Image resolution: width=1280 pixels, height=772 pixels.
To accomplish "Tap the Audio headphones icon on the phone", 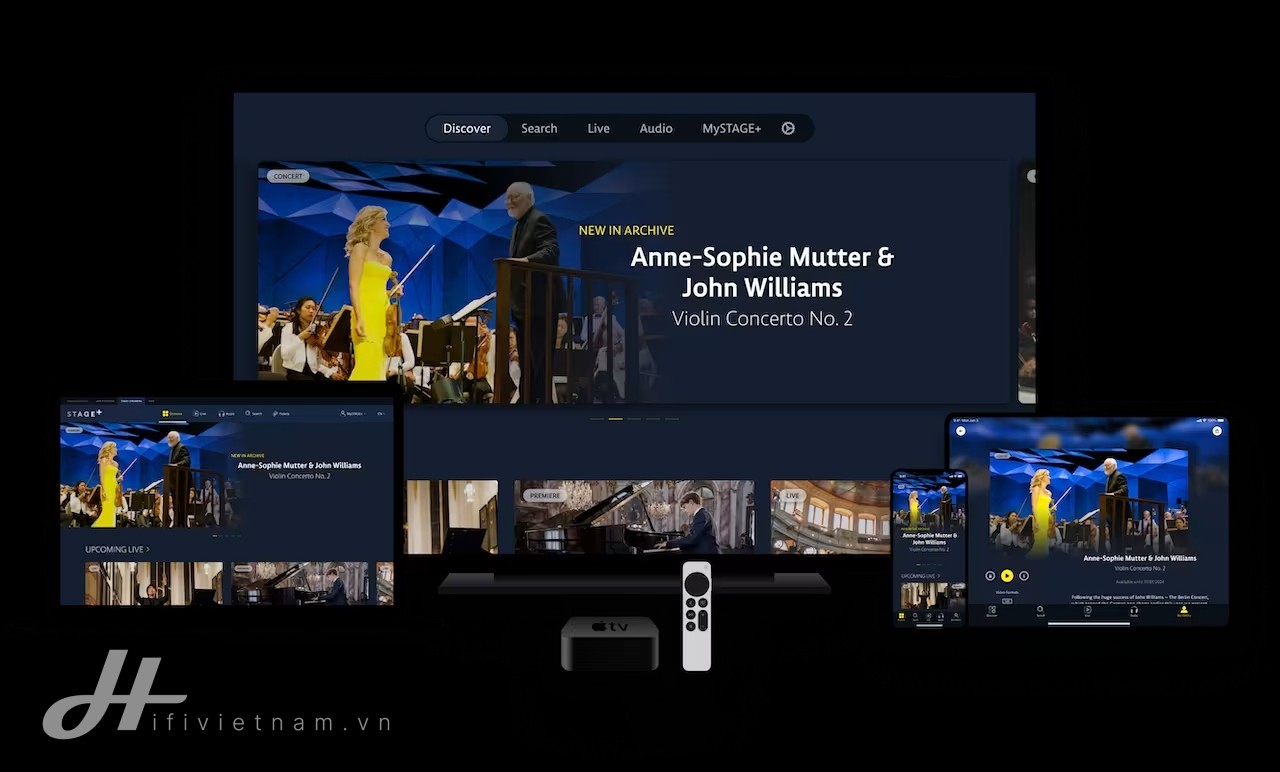I will point(941,617).
